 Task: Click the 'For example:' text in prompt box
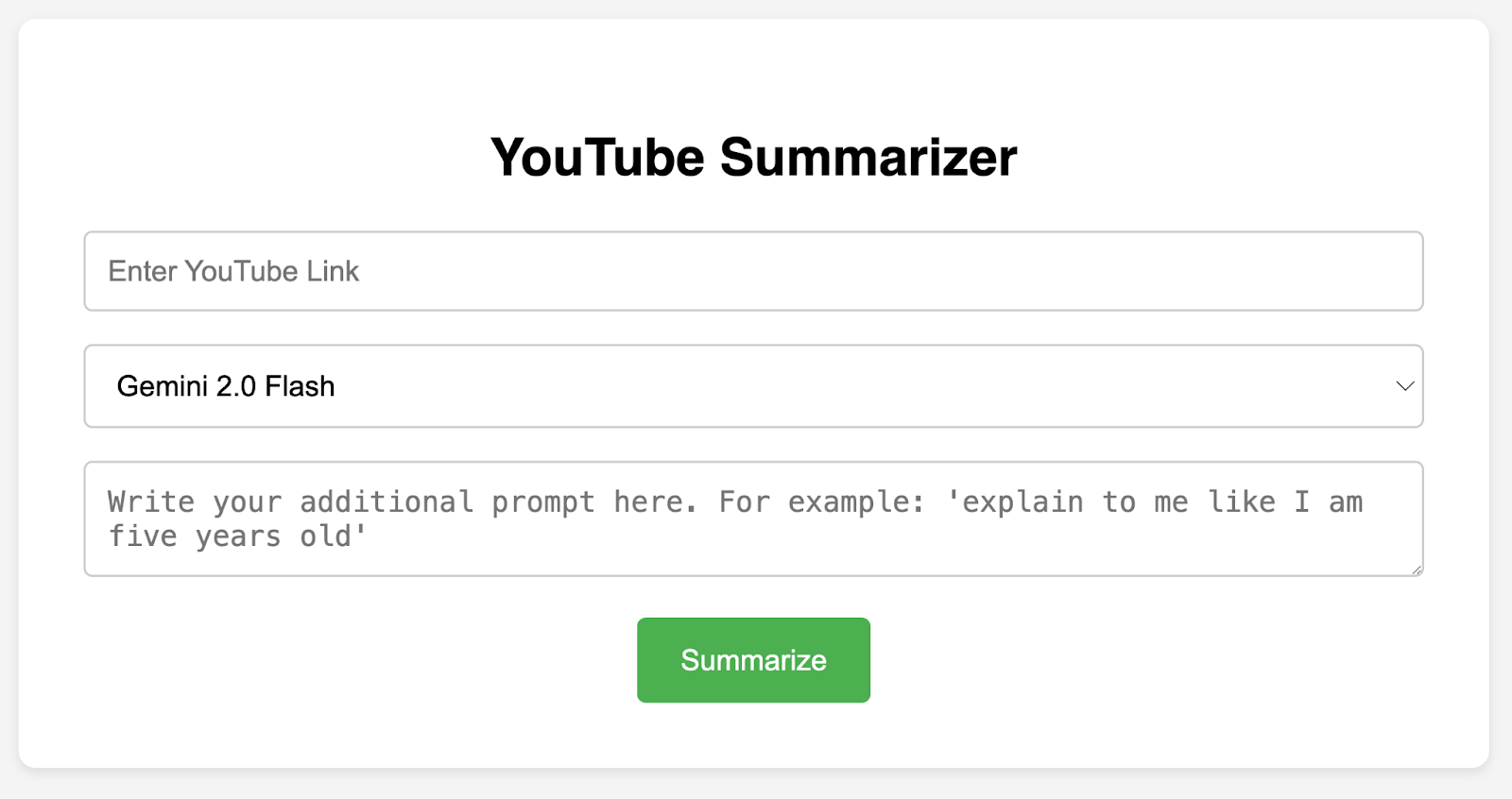tap(820, 502)
